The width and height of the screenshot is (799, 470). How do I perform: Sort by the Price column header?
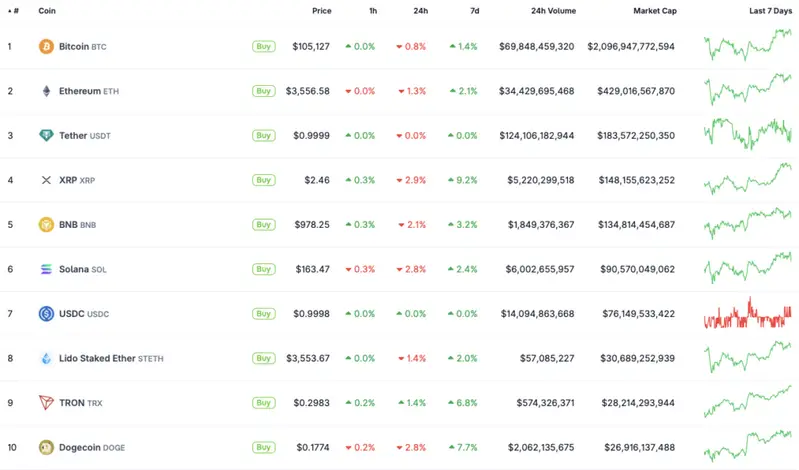click(321, 11)
